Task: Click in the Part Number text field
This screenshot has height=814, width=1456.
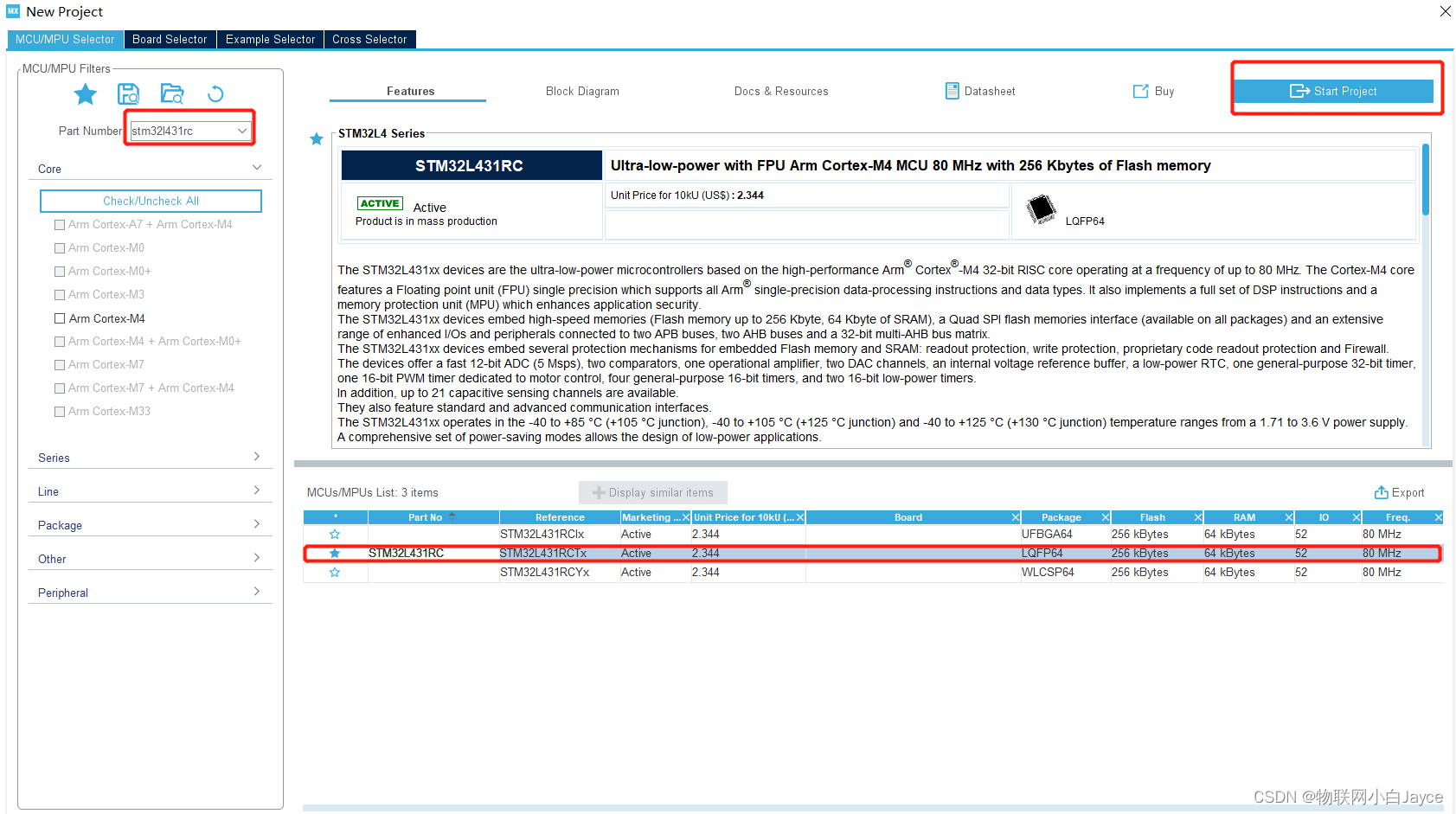Action: (182, 131)
